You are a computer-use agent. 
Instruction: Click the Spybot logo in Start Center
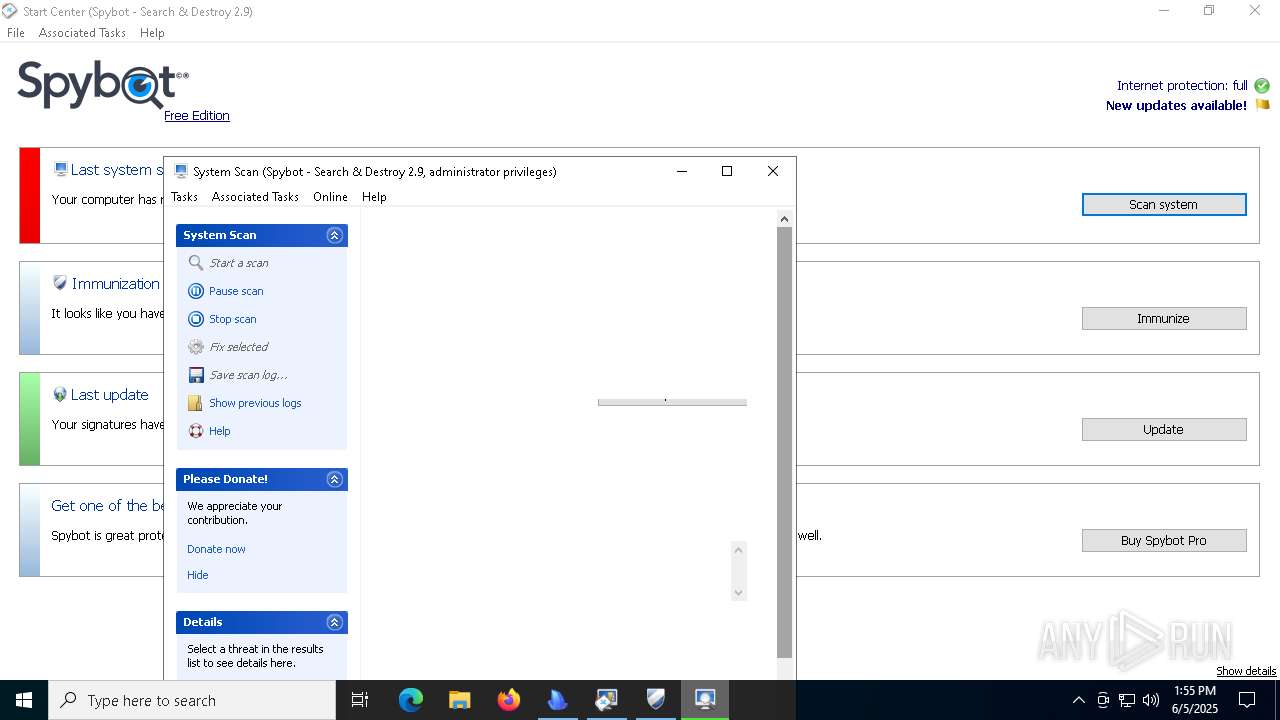pyautogui.click(x=103, y=84)
